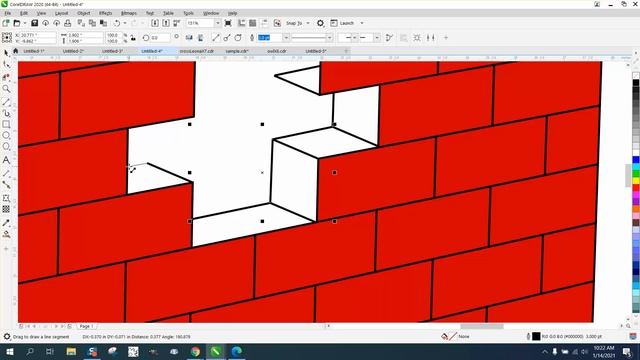Click the Print icon
Viewport: 640px width, 360px height.
[x=68, y=23]
